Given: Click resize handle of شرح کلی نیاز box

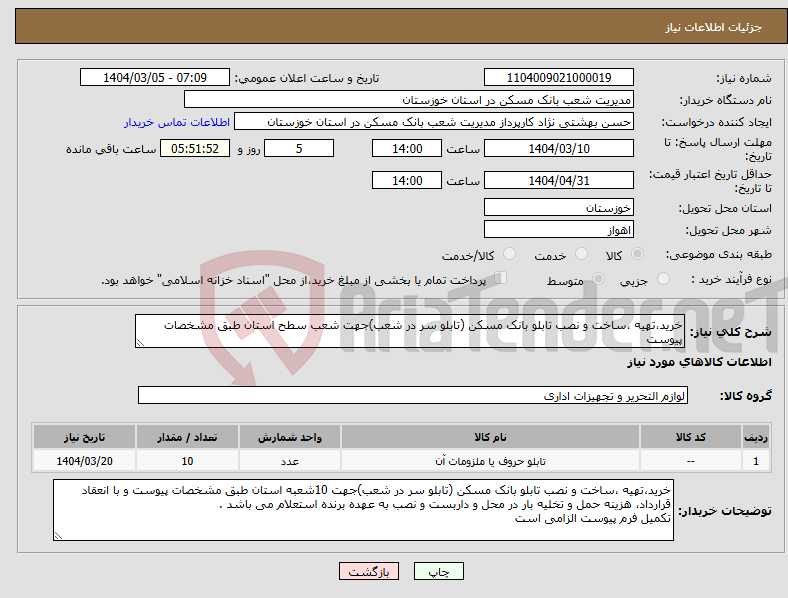Looking at the screenshot, I should (x=140, y=343).
